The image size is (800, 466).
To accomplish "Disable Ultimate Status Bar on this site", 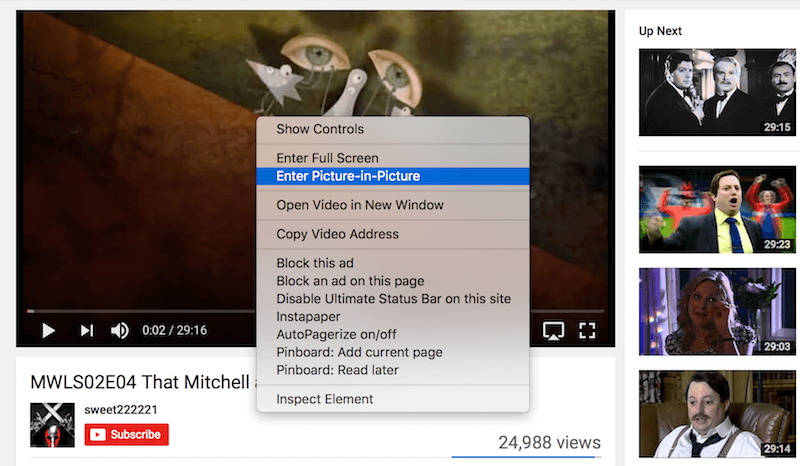I will [393, 298].
